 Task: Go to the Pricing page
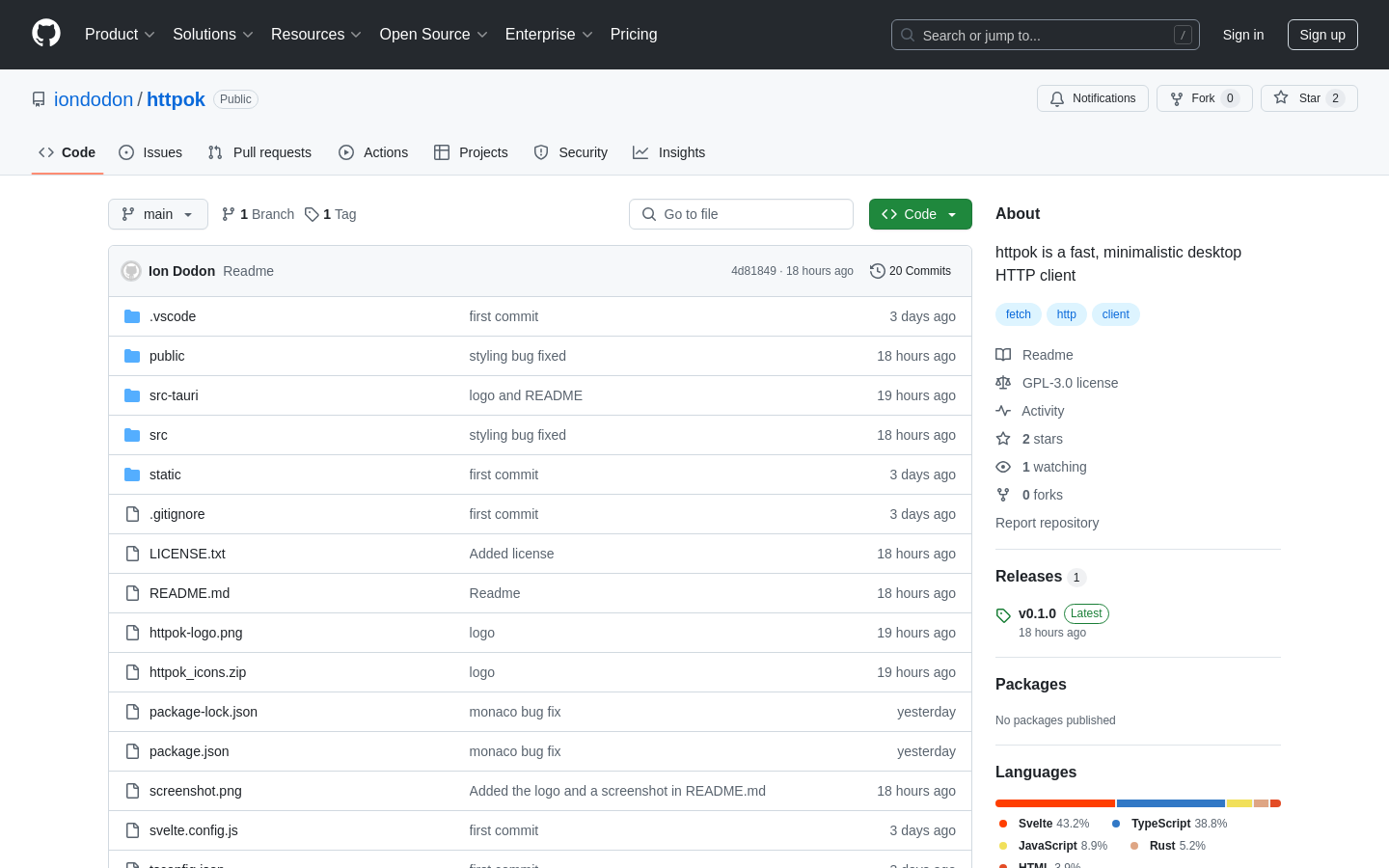634,35
